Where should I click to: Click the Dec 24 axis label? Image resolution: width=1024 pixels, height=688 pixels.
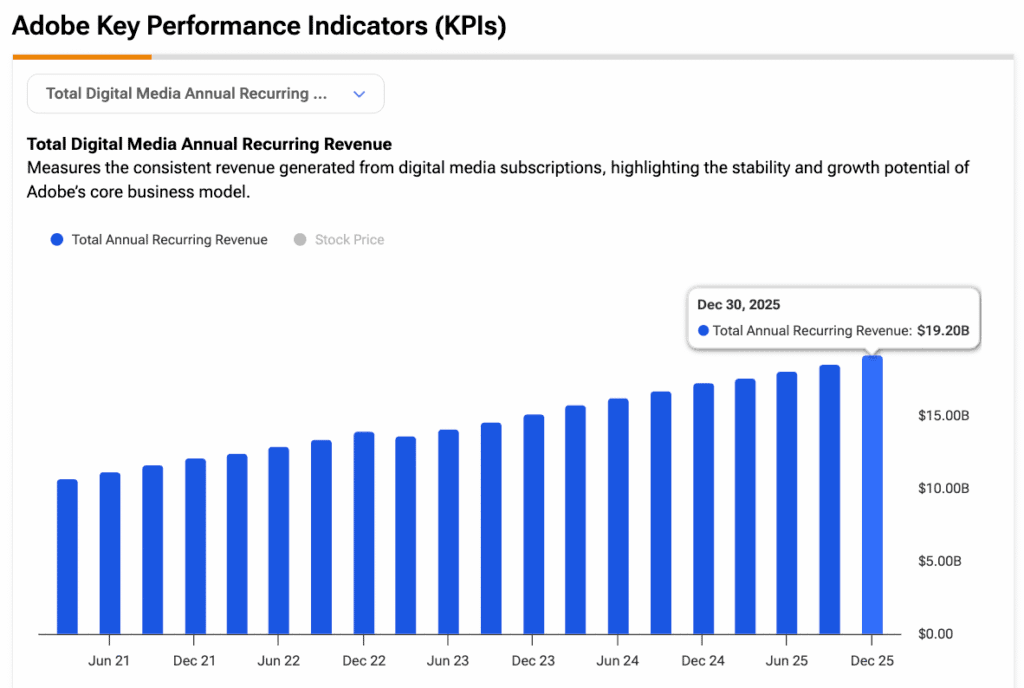pos(702,661)
